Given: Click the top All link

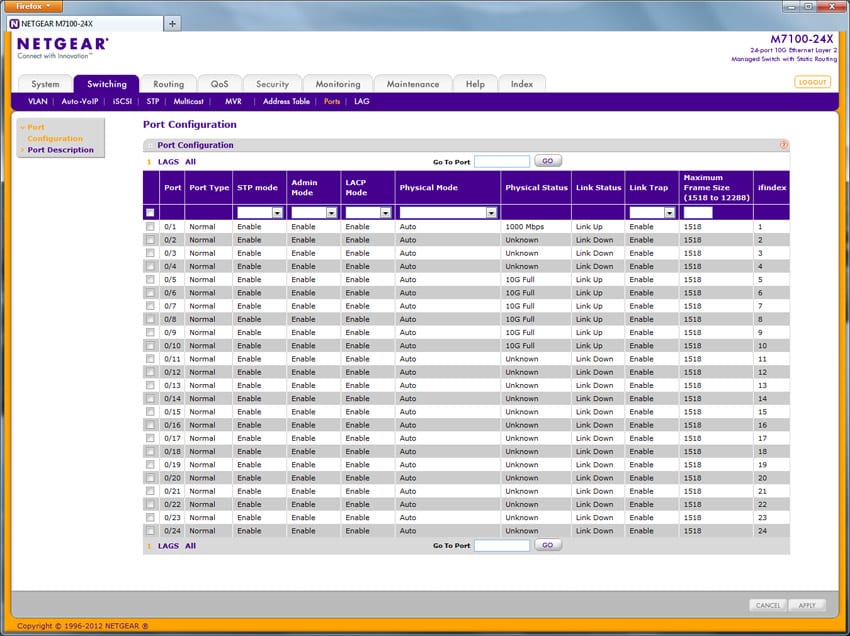Looking at the screenshot, I should pos(190,162).
